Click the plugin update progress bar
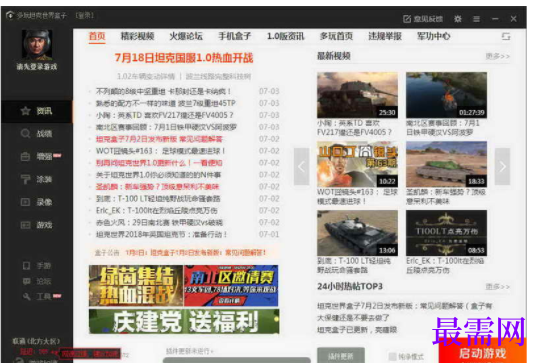The width and height of the screenshot is (544, 363). tap(237, 360)
